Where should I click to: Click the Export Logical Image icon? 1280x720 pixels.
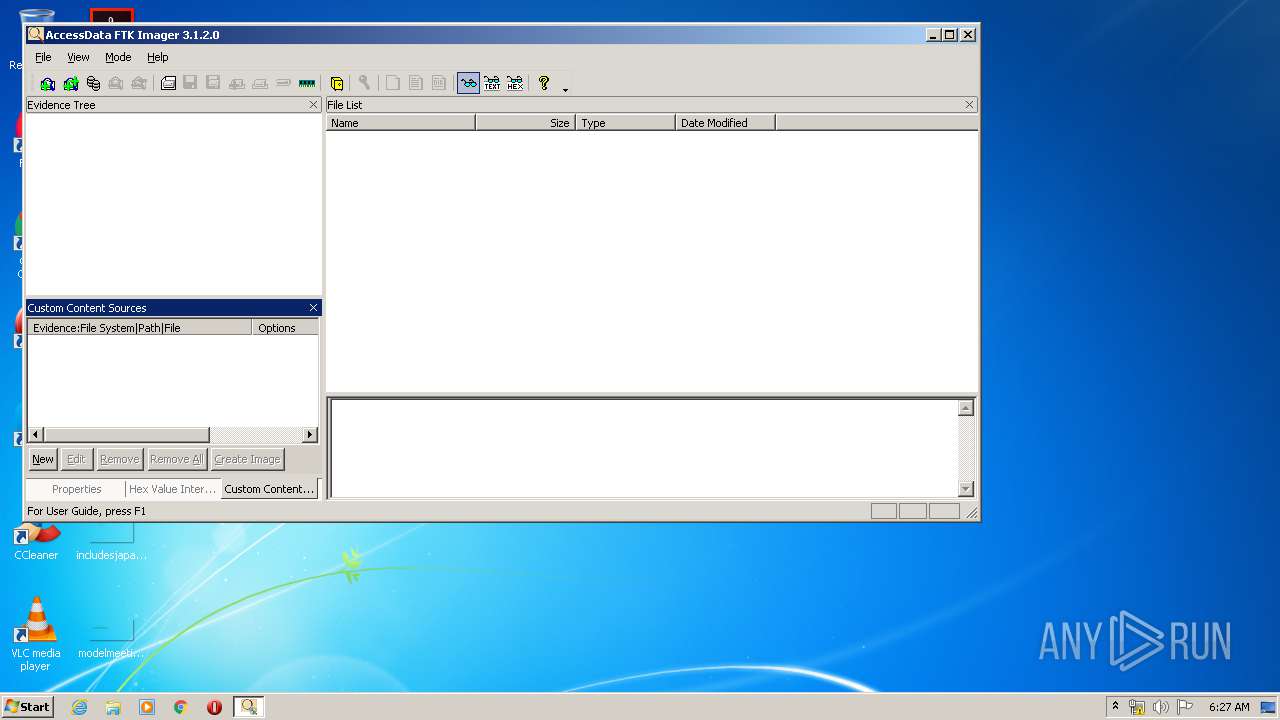point(213,83)
